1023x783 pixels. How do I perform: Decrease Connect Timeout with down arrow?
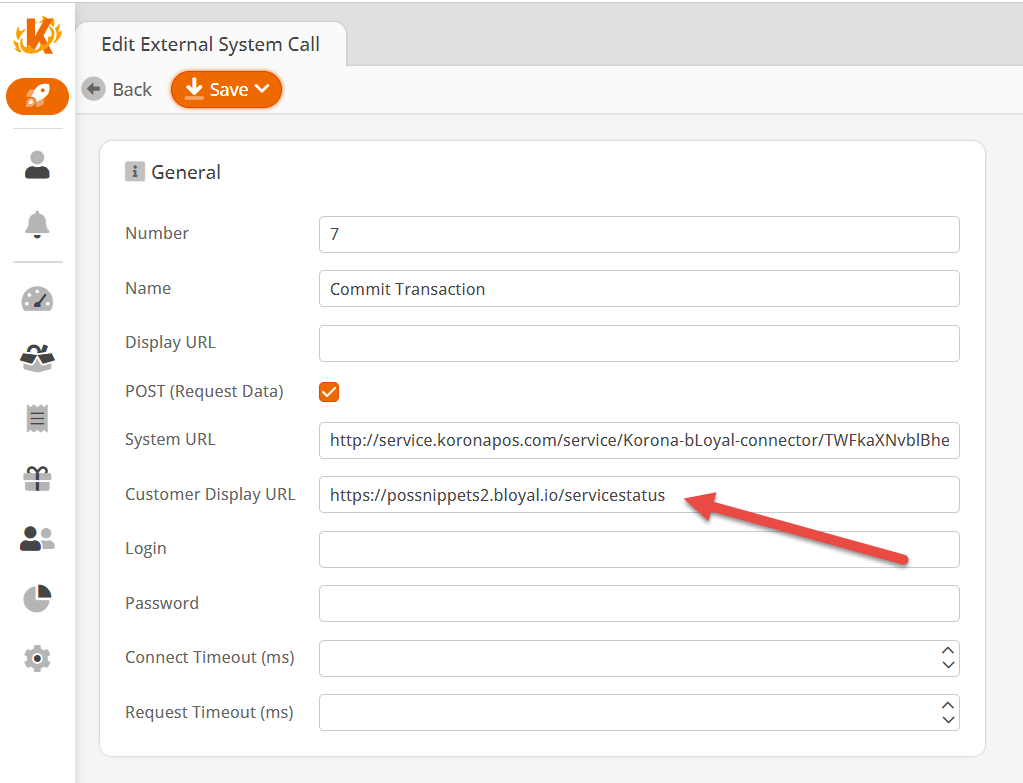[x=948, y=665]
